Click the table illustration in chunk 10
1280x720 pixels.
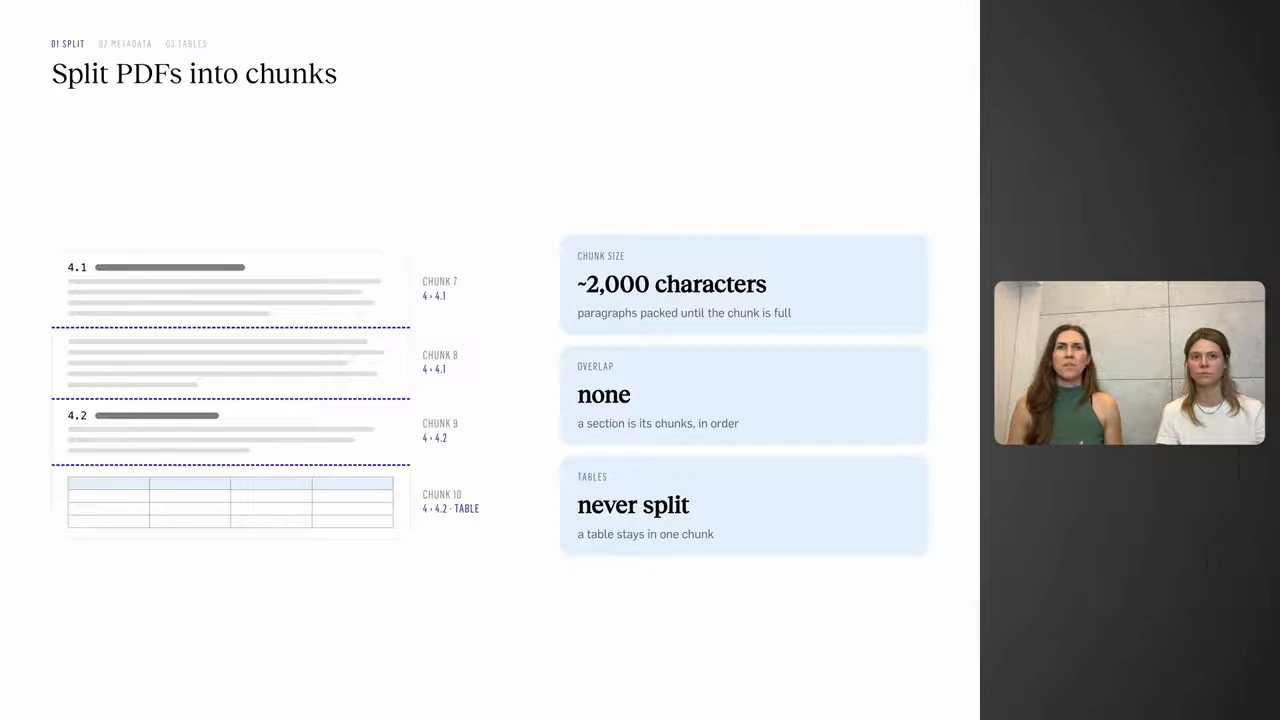coord(230,502)
